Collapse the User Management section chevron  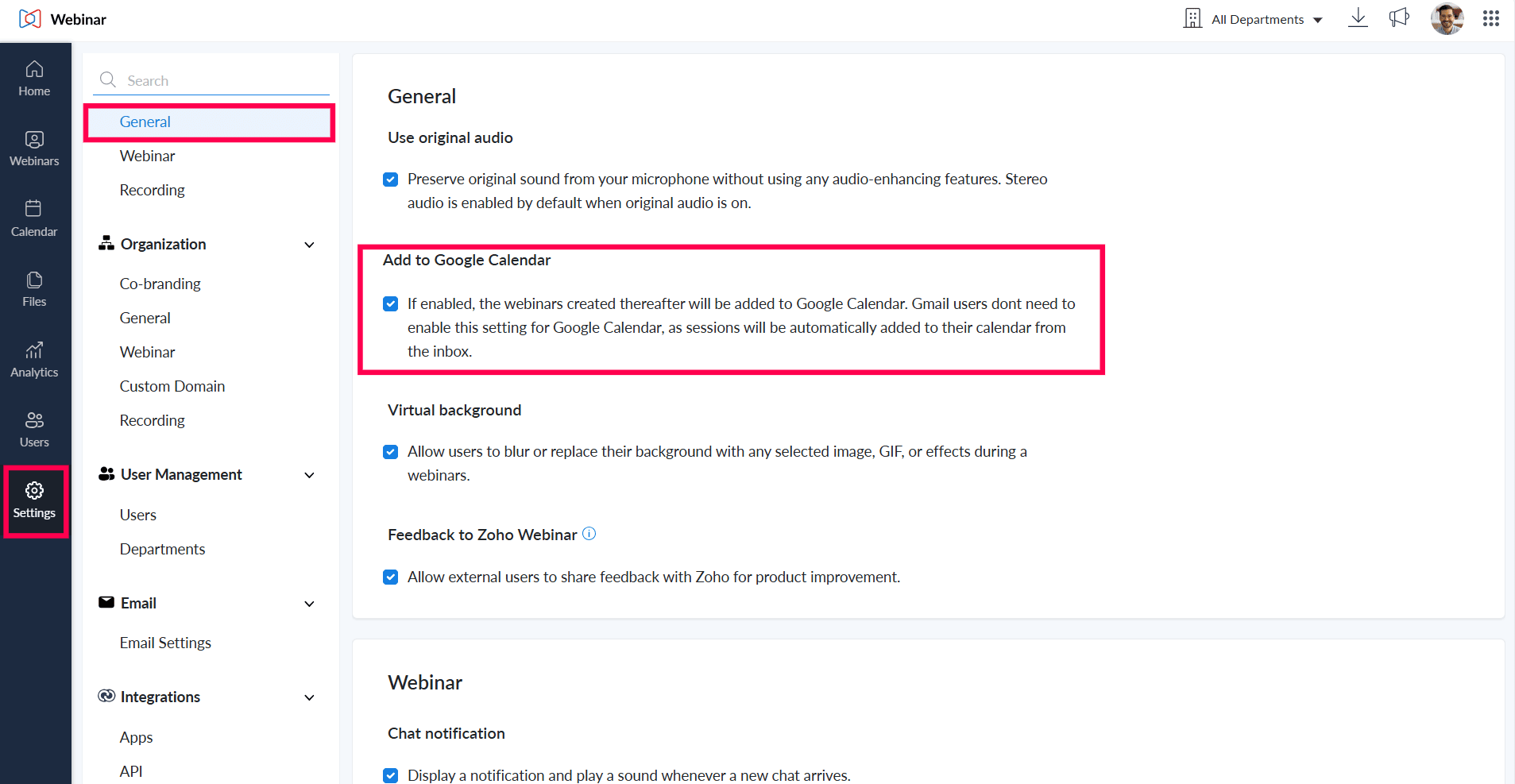click(x=310, y=475)
